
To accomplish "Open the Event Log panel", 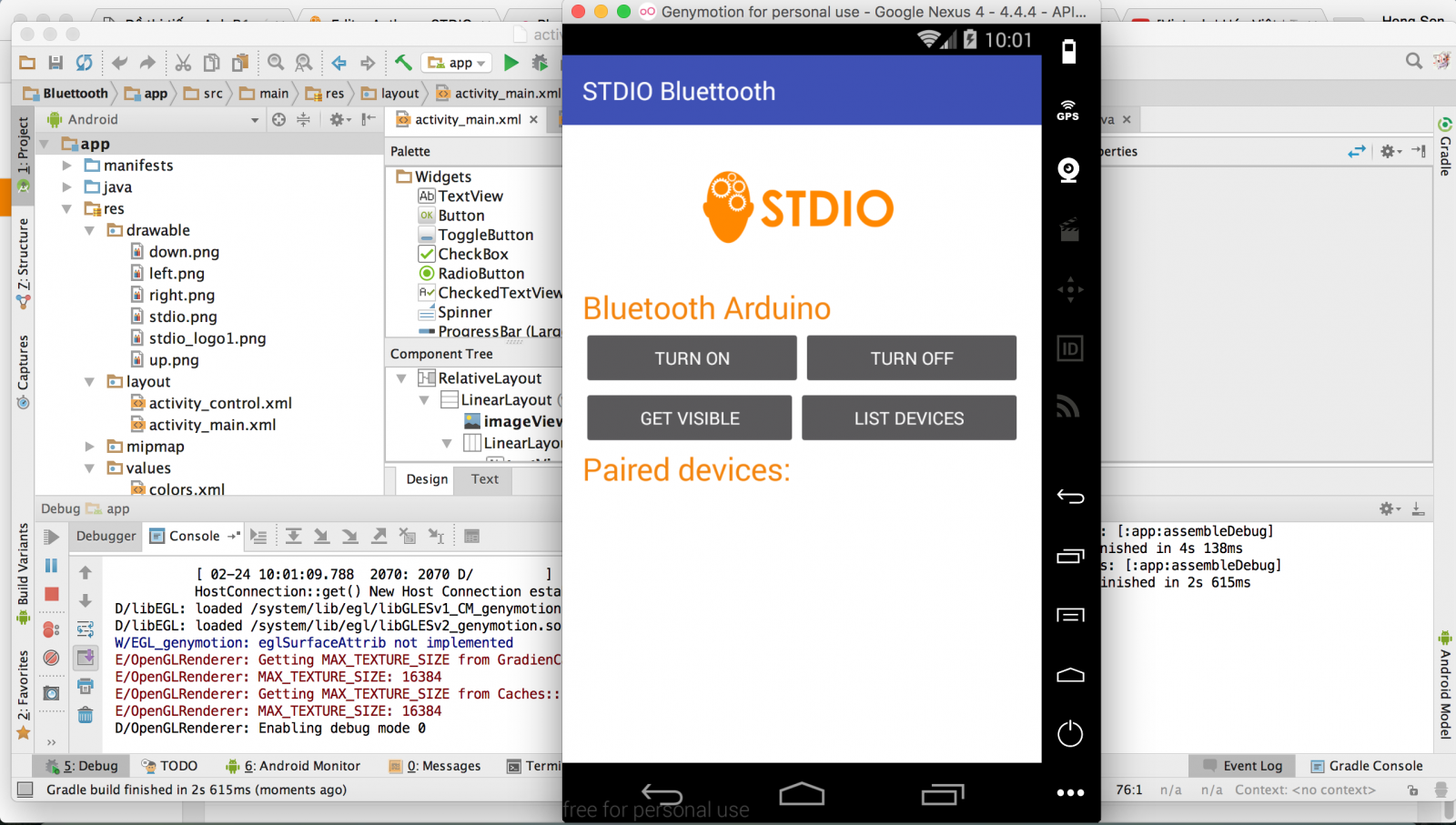I will pyautogui.click(x=1243, y=766).
